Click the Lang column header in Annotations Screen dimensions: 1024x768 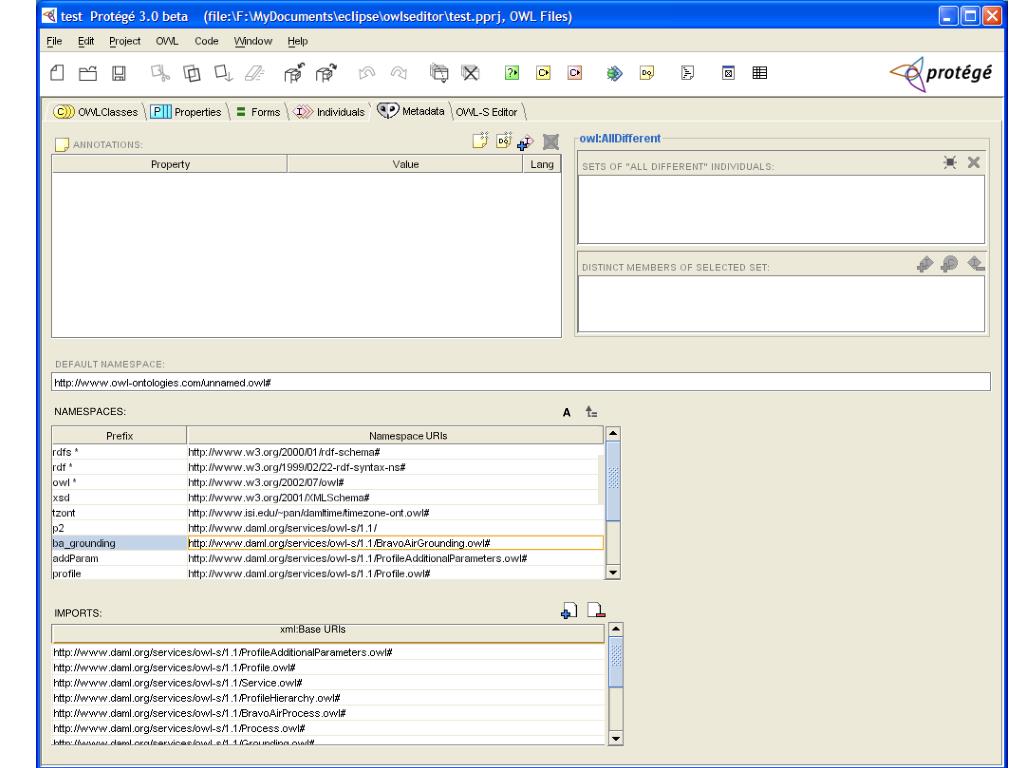[542, 164]
